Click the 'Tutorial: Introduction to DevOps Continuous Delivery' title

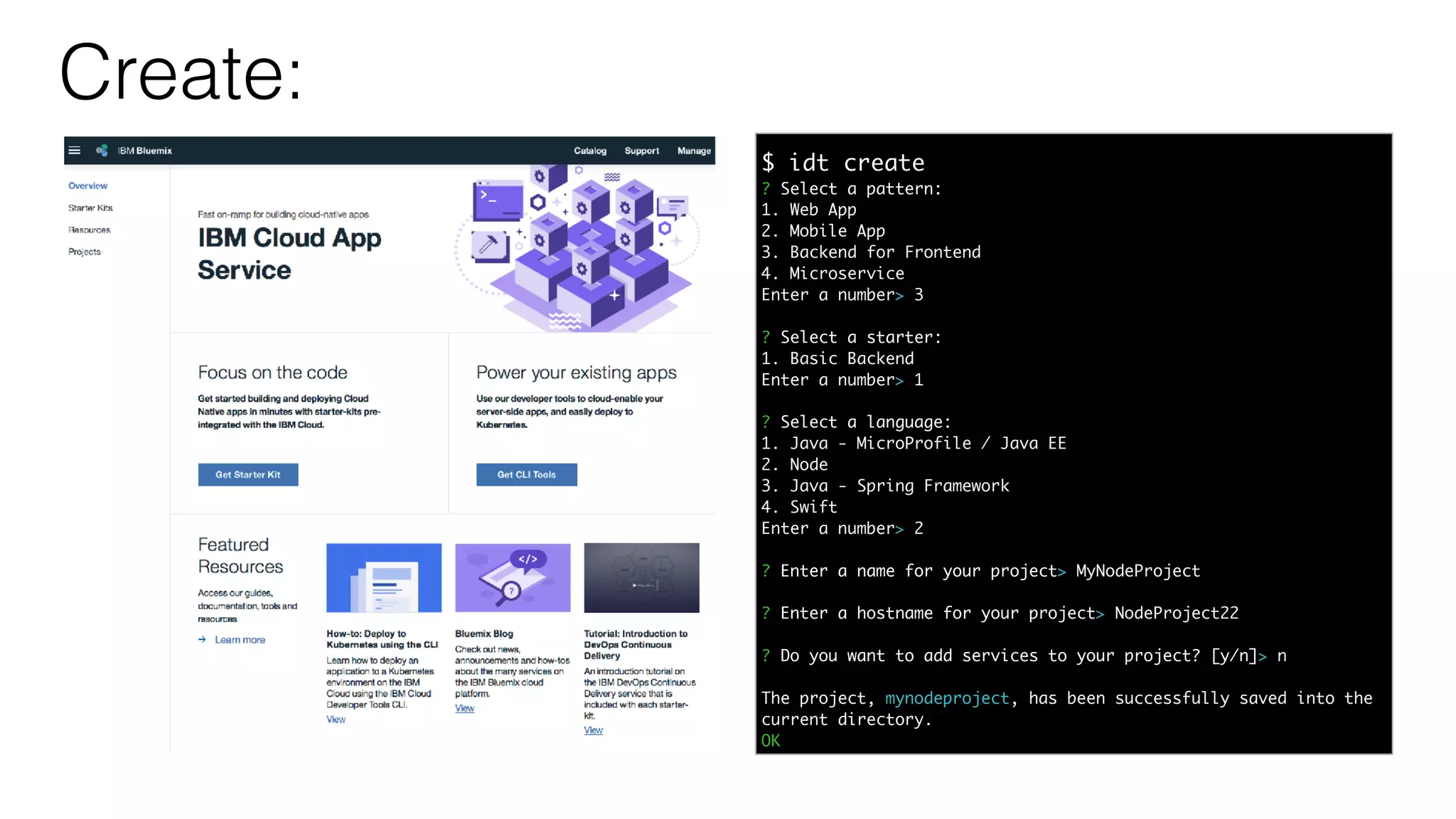[x=636, y=644]
